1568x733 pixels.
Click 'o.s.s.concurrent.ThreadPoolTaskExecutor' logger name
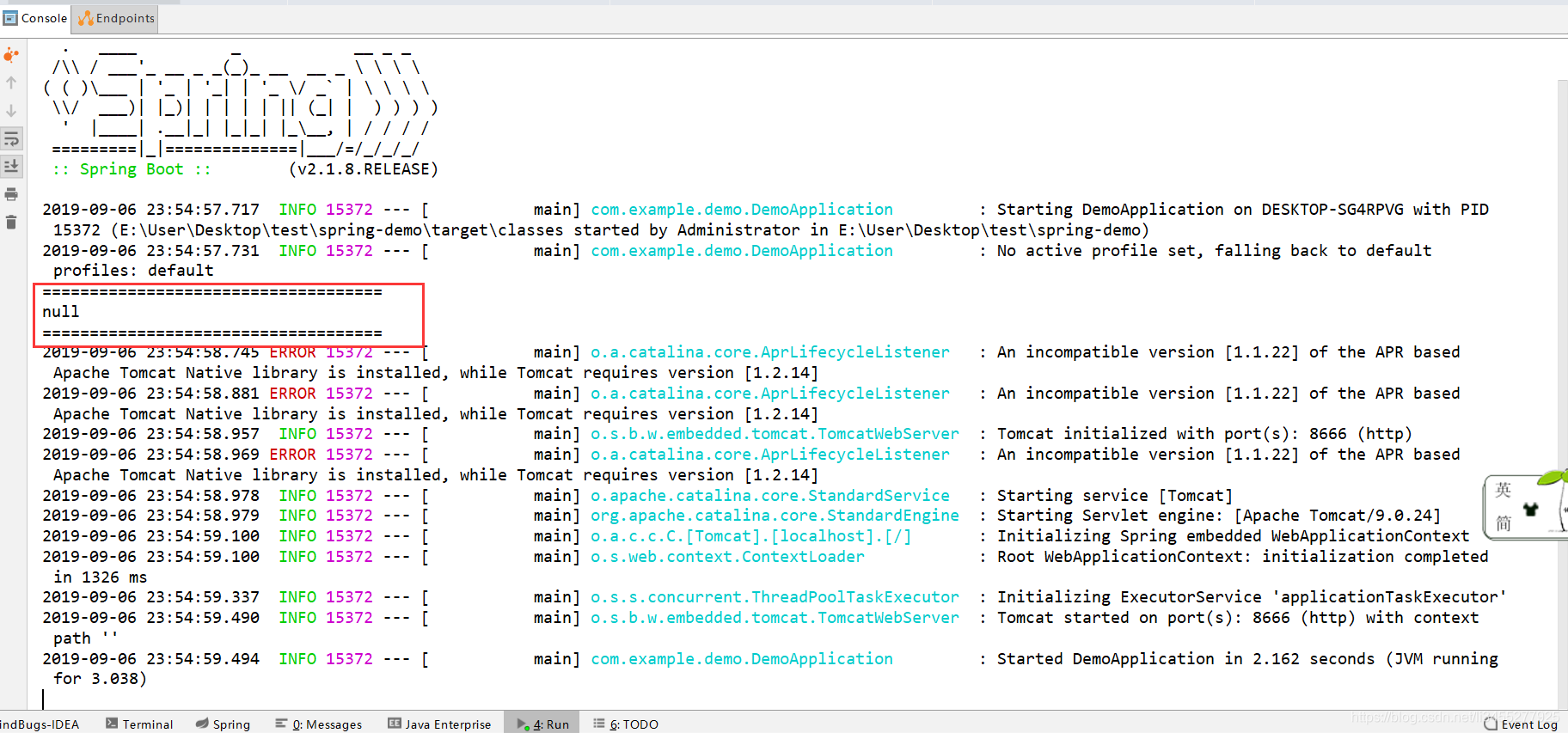tap(775, 597)
